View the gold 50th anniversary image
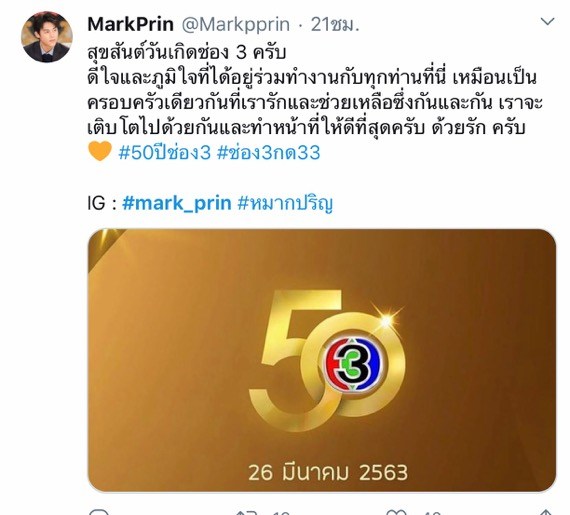Screen dimensions: 570x515 [322, 360]
